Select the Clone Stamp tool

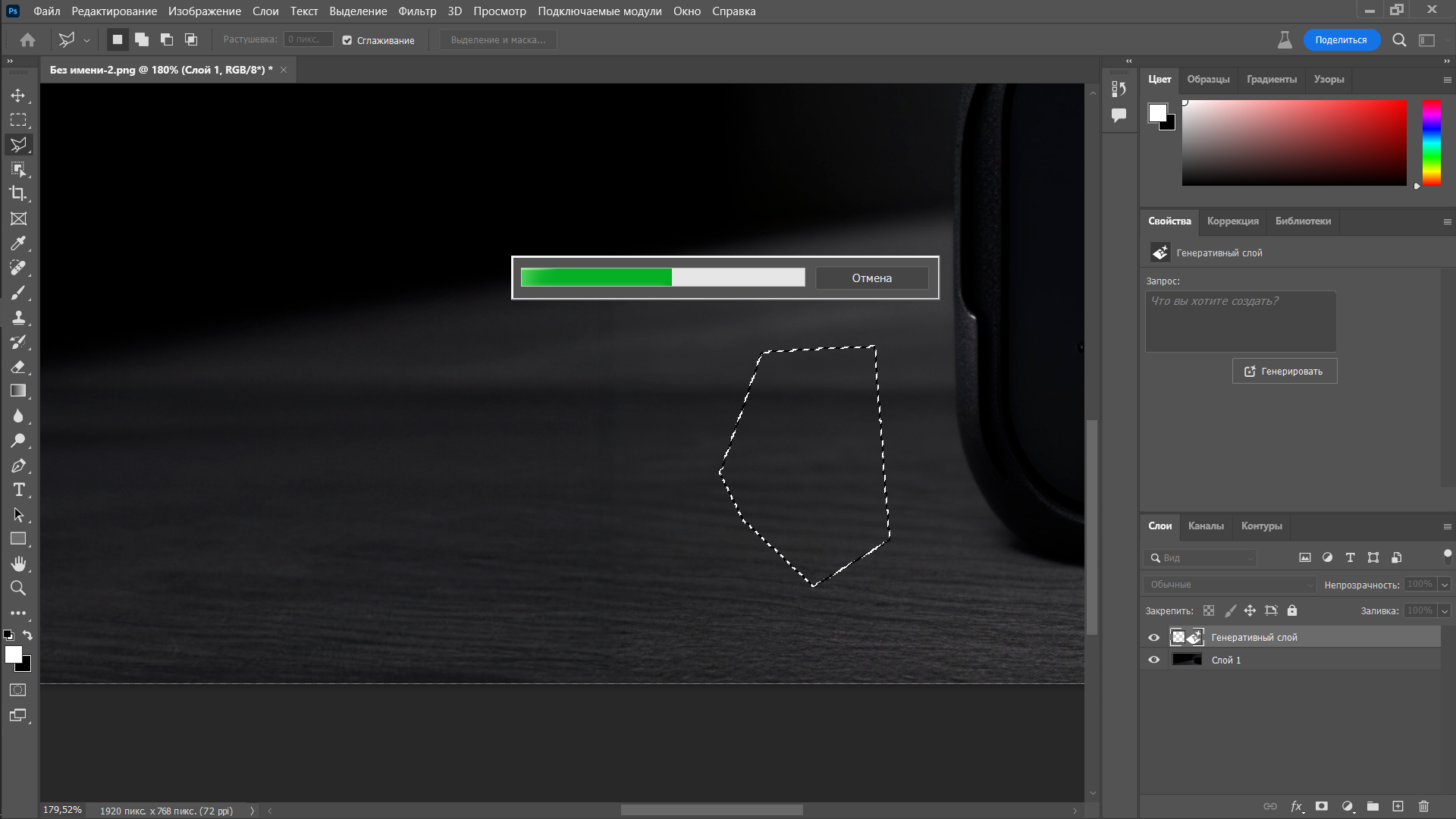[x=19, y=318]
